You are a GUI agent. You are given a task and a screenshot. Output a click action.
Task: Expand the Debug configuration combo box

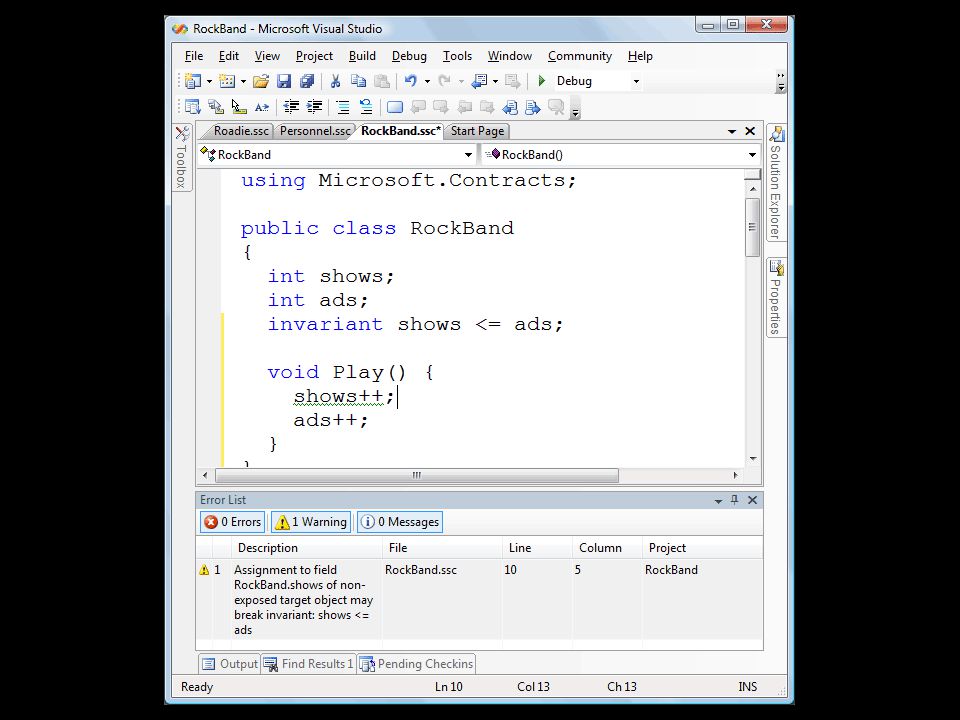(636, 81)
